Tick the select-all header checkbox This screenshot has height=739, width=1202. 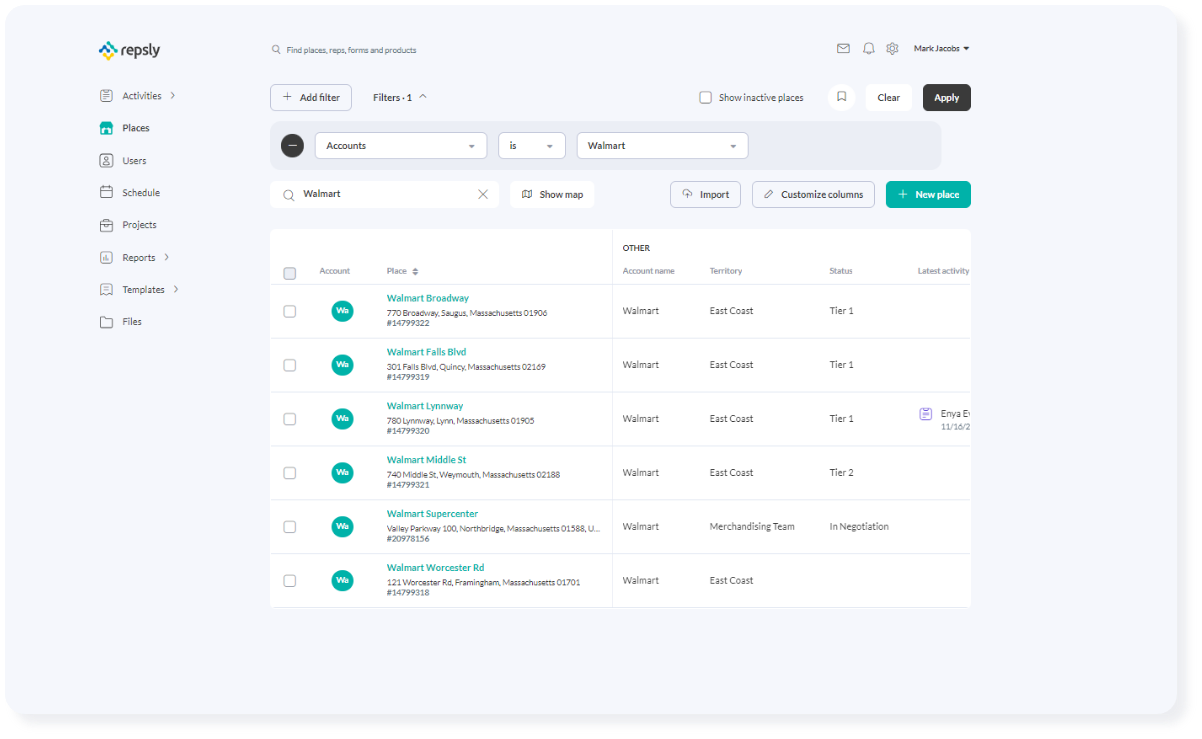[290, 273]
